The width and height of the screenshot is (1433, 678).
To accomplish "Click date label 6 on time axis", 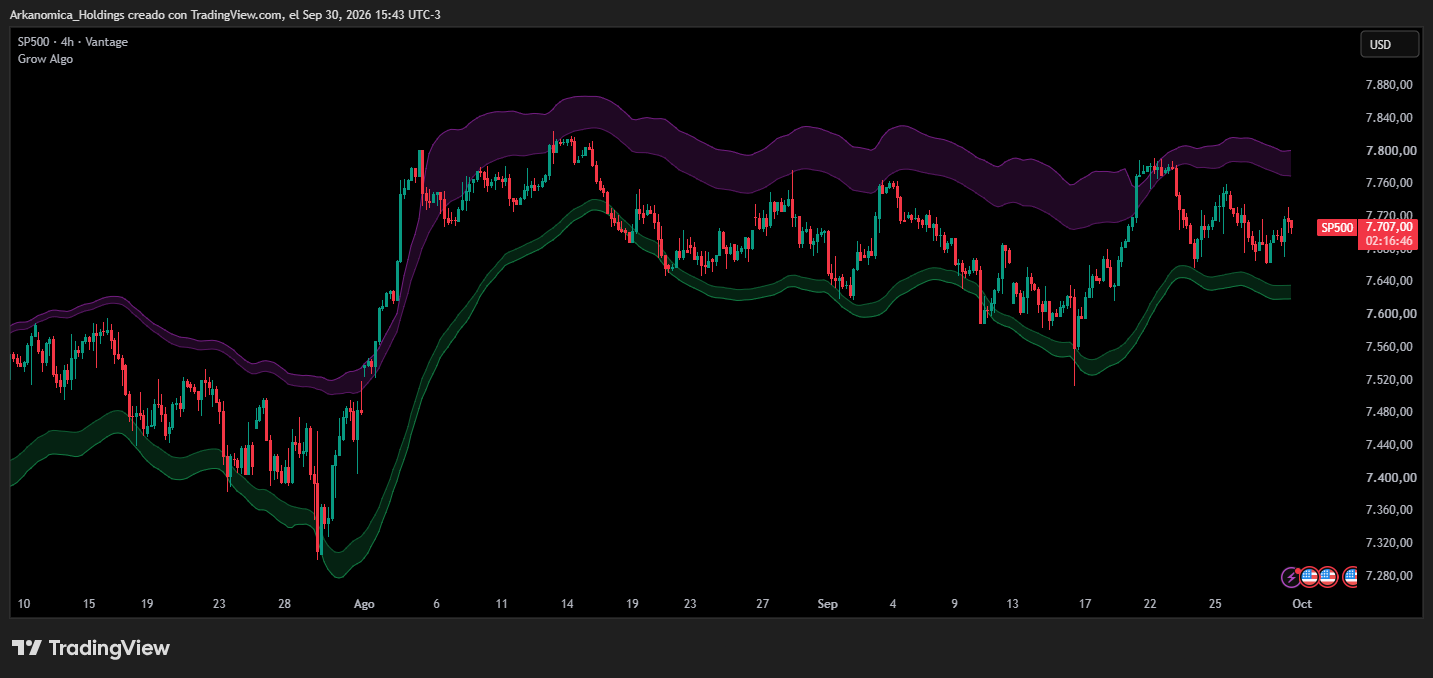I will [x=436, y=604].
